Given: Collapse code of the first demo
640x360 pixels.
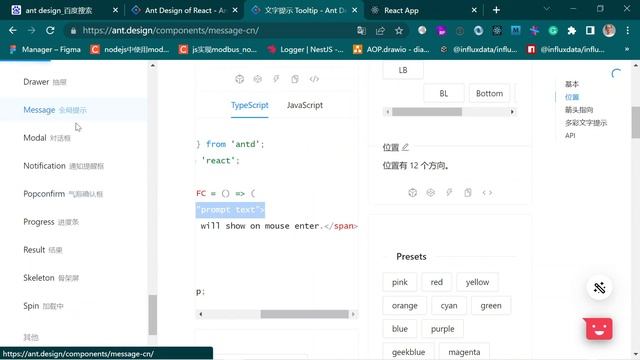Looking at the screenshot, I should (314, 79).
